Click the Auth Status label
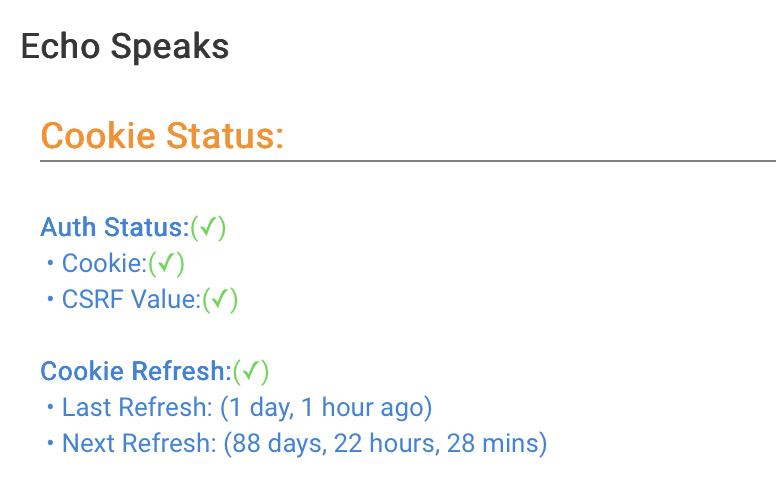 [115, 227]
